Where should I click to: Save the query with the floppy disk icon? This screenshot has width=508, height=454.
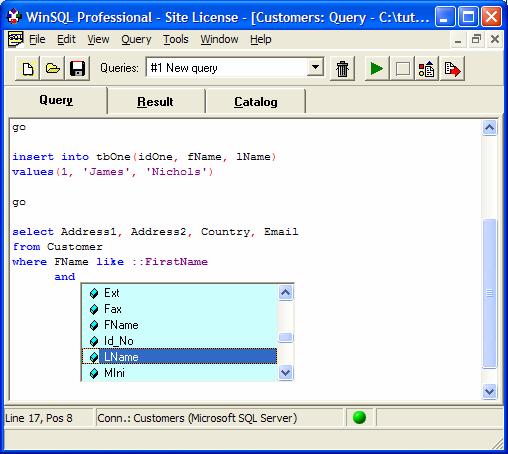77,69
